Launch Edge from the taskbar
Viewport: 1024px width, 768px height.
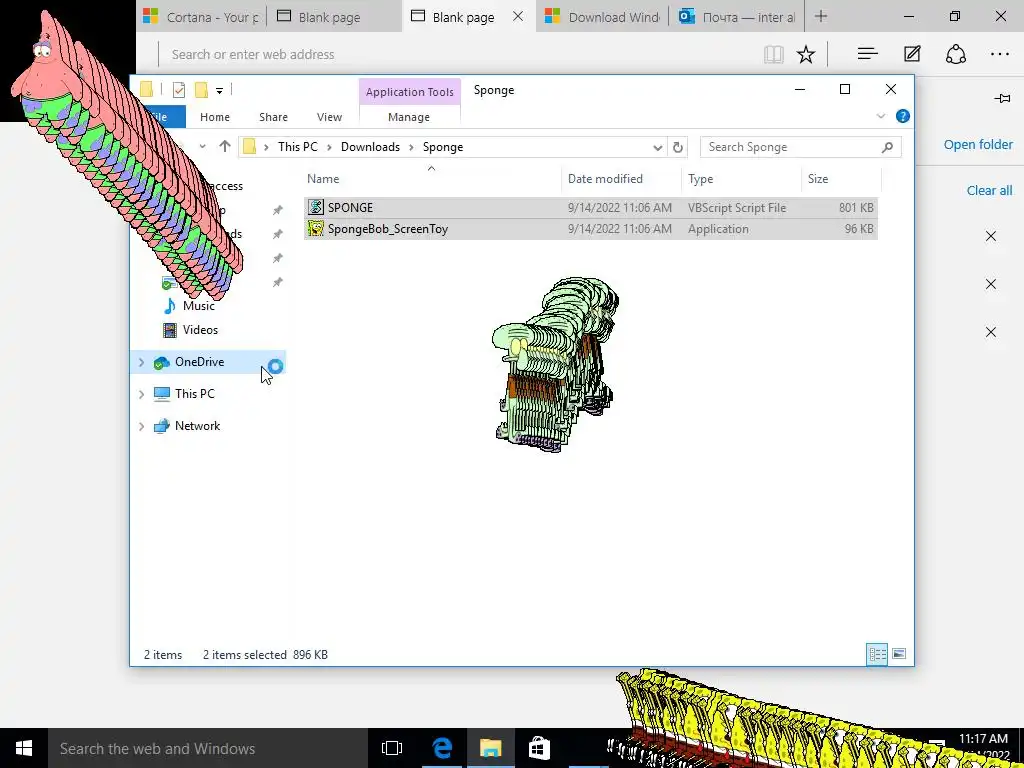click(442, 748)
